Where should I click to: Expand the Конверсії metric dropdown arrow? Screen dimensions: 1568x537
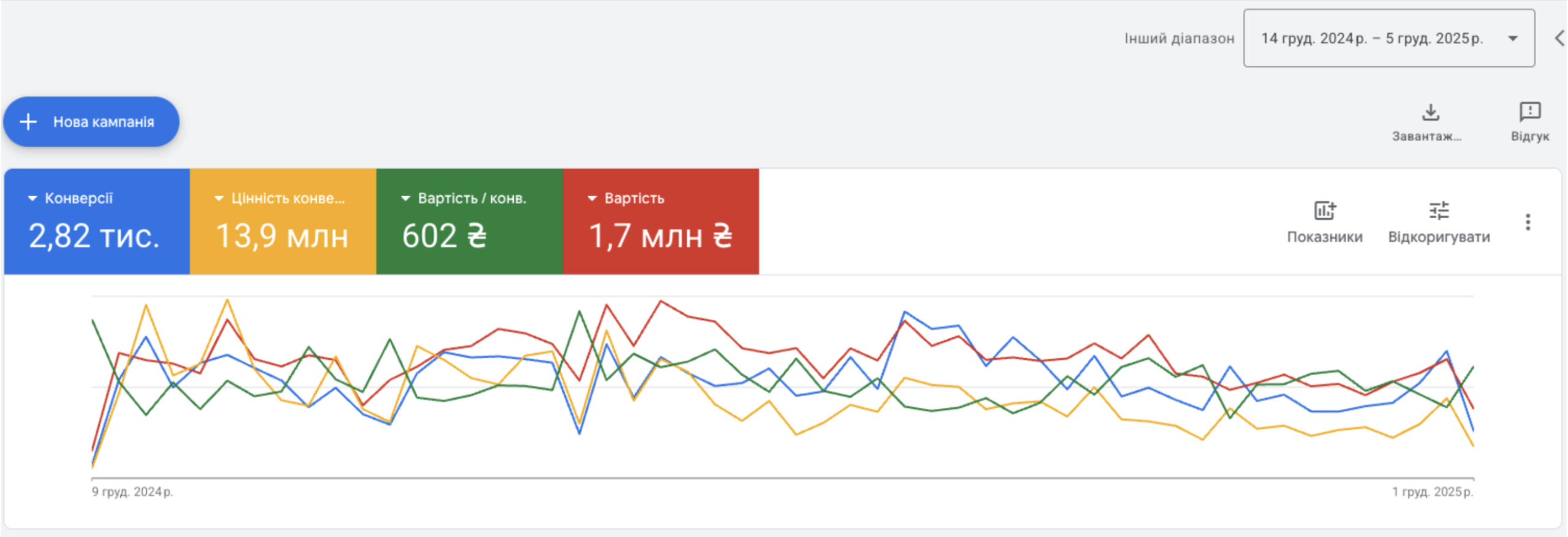(32, 199)
